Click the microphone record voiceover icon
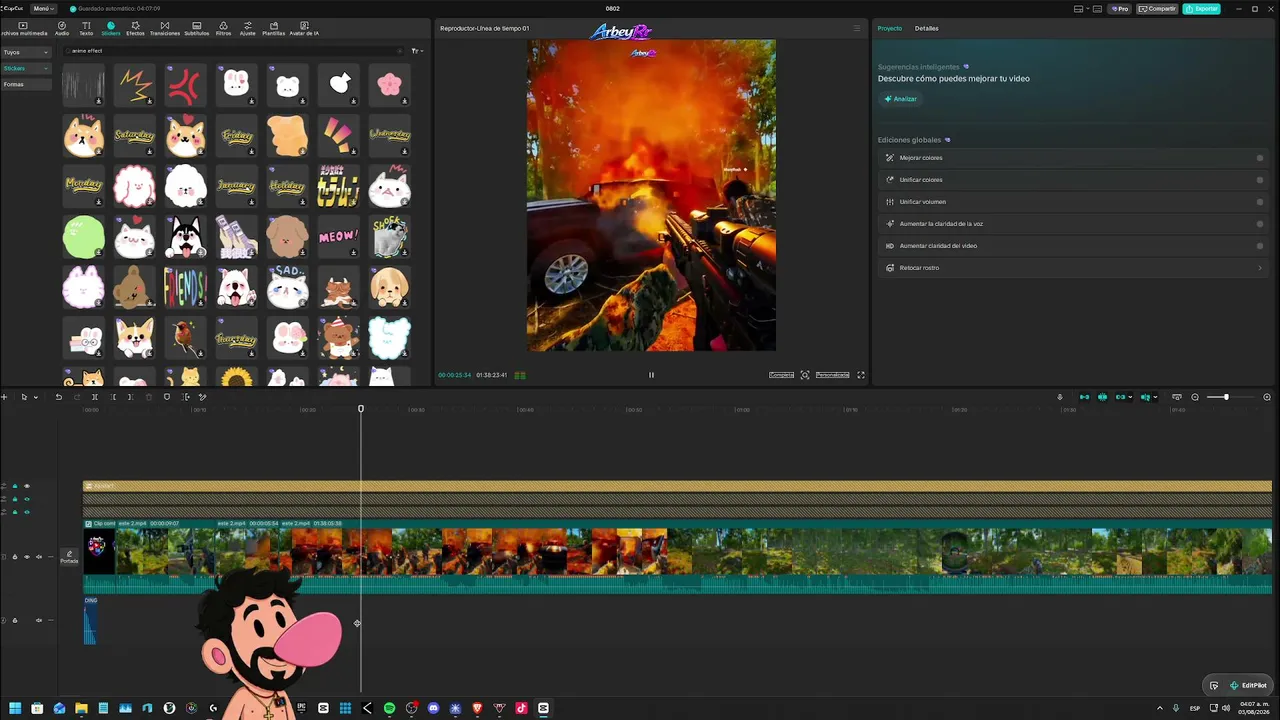This screenshot has width=1280, height=720. (x=1060, y=397)
